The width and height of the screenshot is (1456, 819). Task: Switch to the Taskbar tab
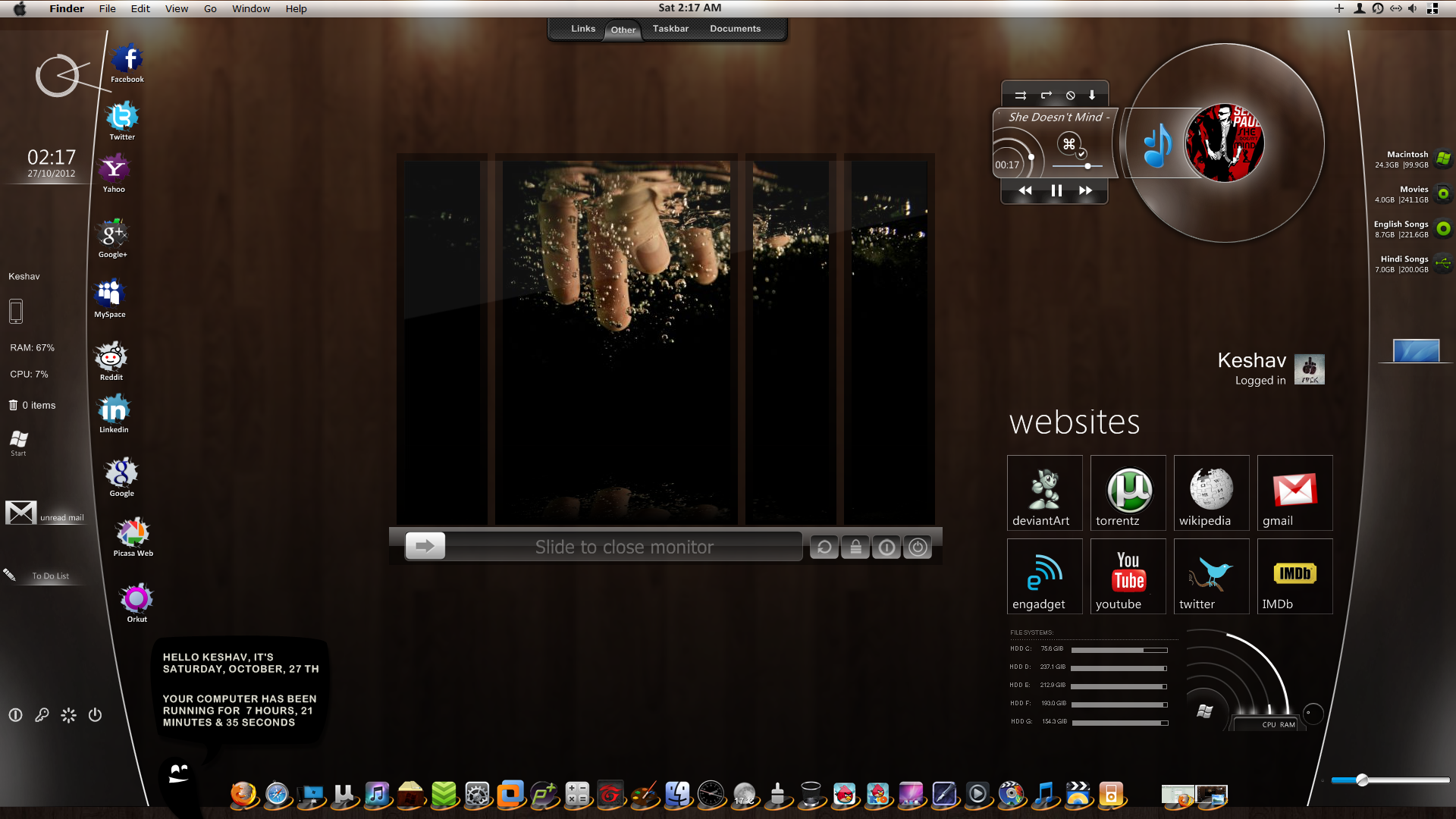pos(670,29)
